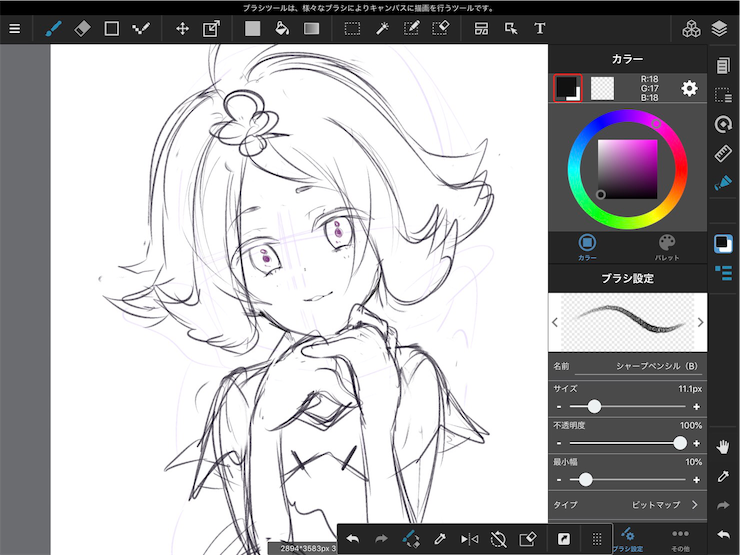This screenshot has width=740, height=555.
Task: Select Eyedropper in floating shortcut bar
Action: tap(439, 538)
